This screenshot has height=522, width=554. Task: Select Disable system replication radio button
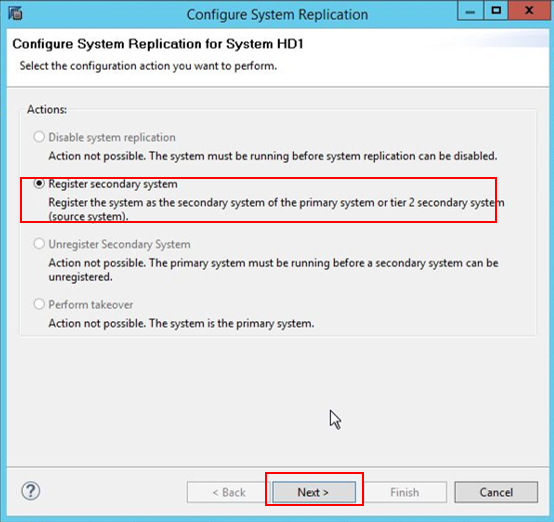pos(39,137)
